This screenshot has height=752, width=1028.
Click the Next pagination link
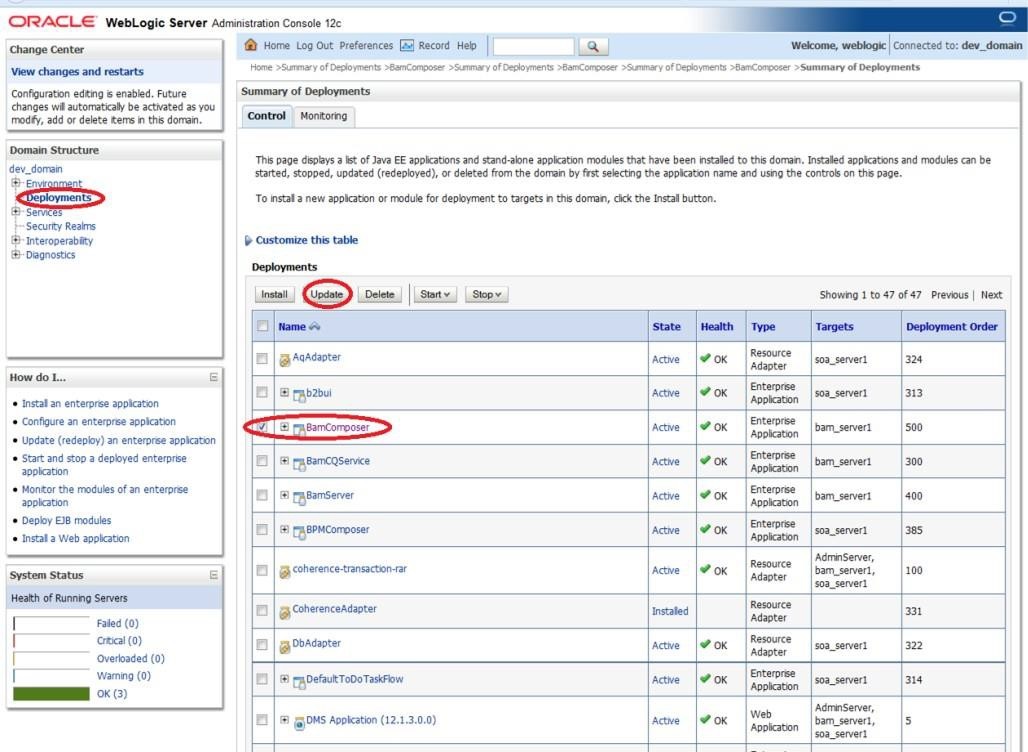(991, 295)
